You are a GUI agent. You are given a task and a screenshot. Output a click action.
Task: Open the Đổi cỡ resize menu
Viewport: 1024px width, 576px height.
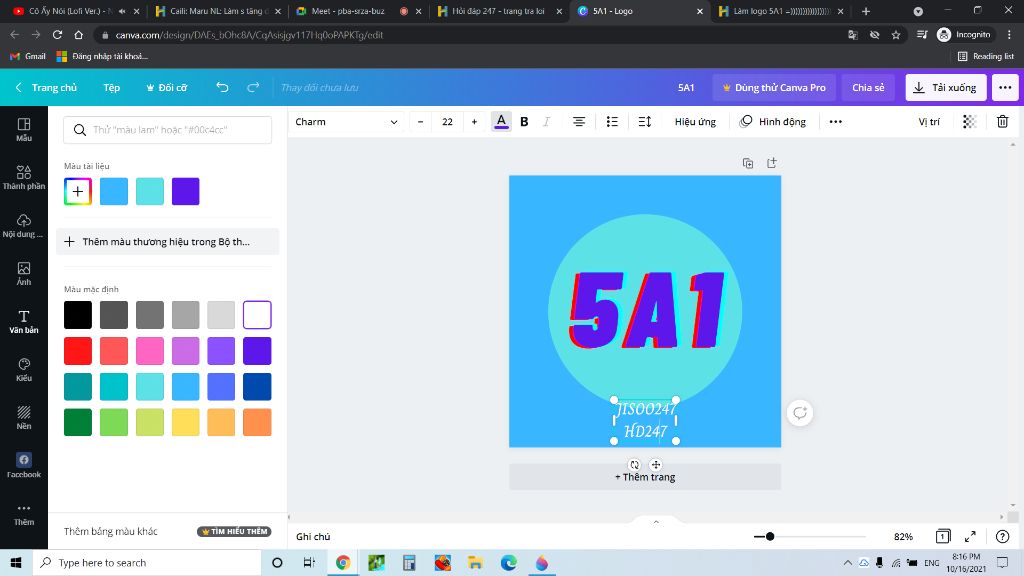(x=167, y=88)
